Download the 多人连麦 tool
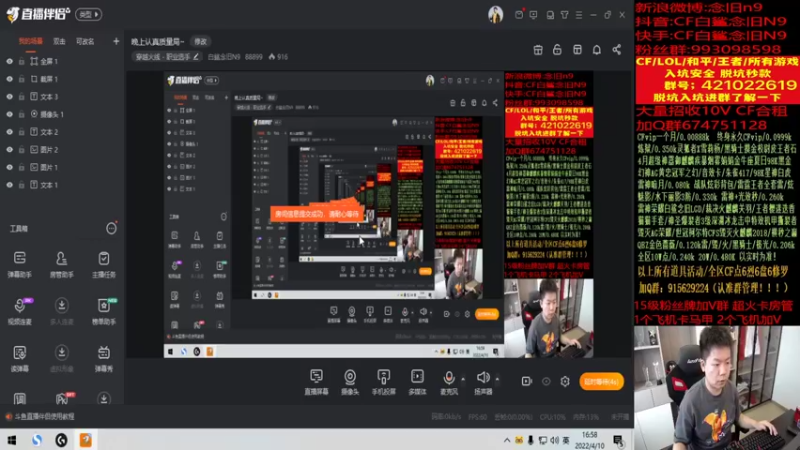The image size is (800, 450). 62,311
